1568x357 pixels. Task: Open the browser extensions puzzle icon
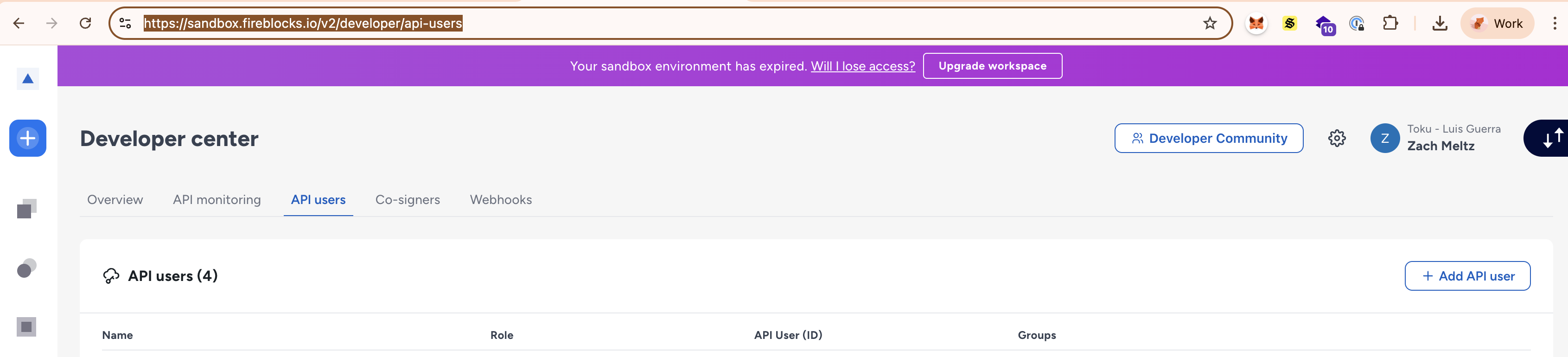(x=1390, y=23)
